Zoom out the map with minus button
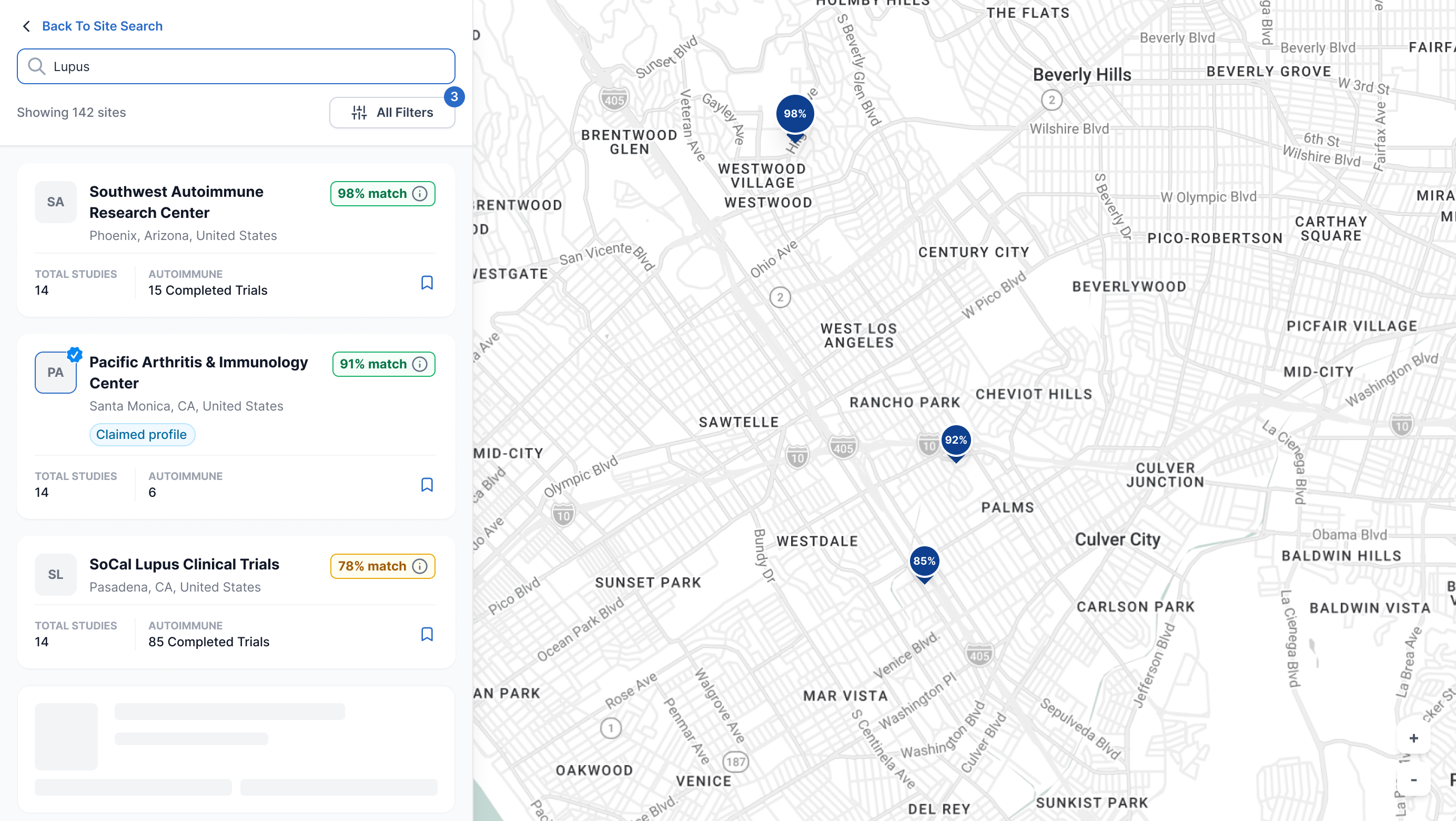Image resolution: width=1456 pixels, height=821 pixels. pyautogui.click(x=1413, y=780)
